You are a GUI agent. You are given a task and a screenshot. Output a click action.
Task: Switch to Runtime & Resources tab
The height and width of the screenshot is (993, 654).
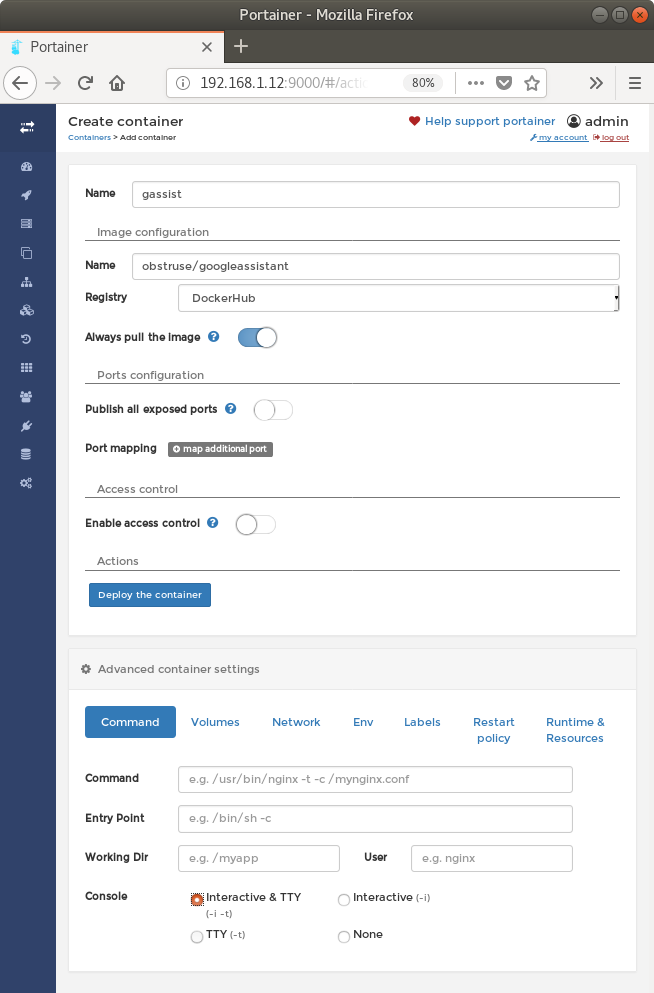coord(575,730)
